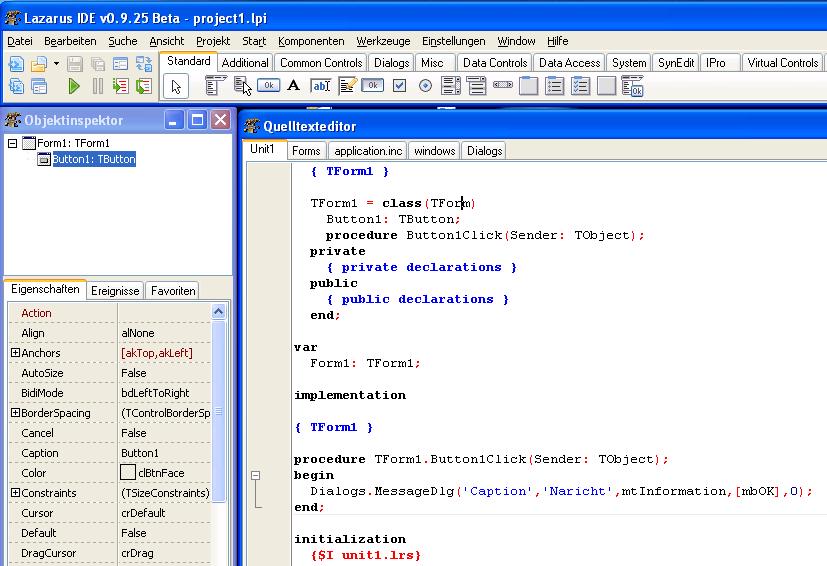Select the TRadioButton component in palette
Image resolution: width=827 pixels, height=566 pixels.
point(425,86)
